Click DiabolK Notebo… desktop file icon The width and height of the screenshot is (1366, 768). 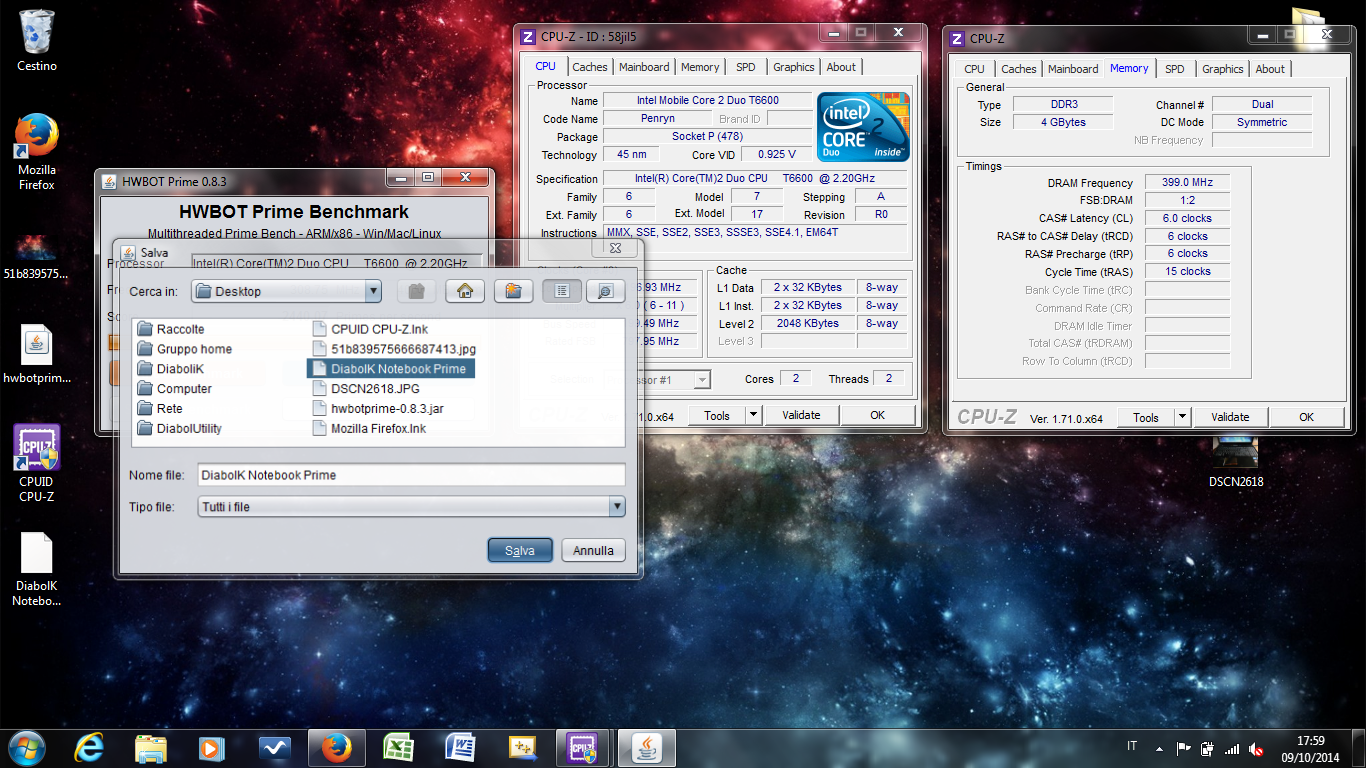tap(37, 569)
